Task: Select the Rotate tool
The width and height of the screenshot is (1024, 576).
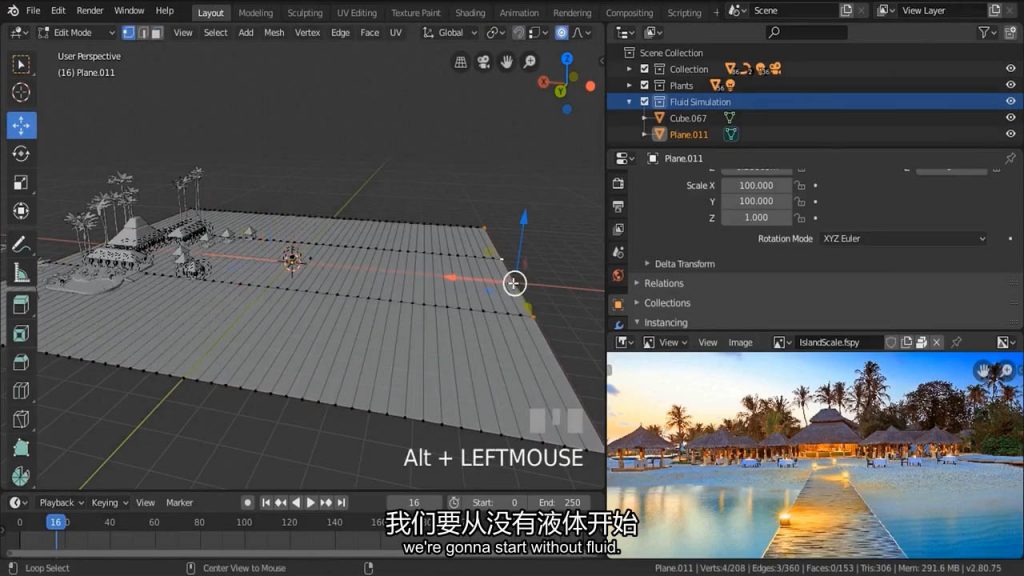Action: click(x=21, y=153)
